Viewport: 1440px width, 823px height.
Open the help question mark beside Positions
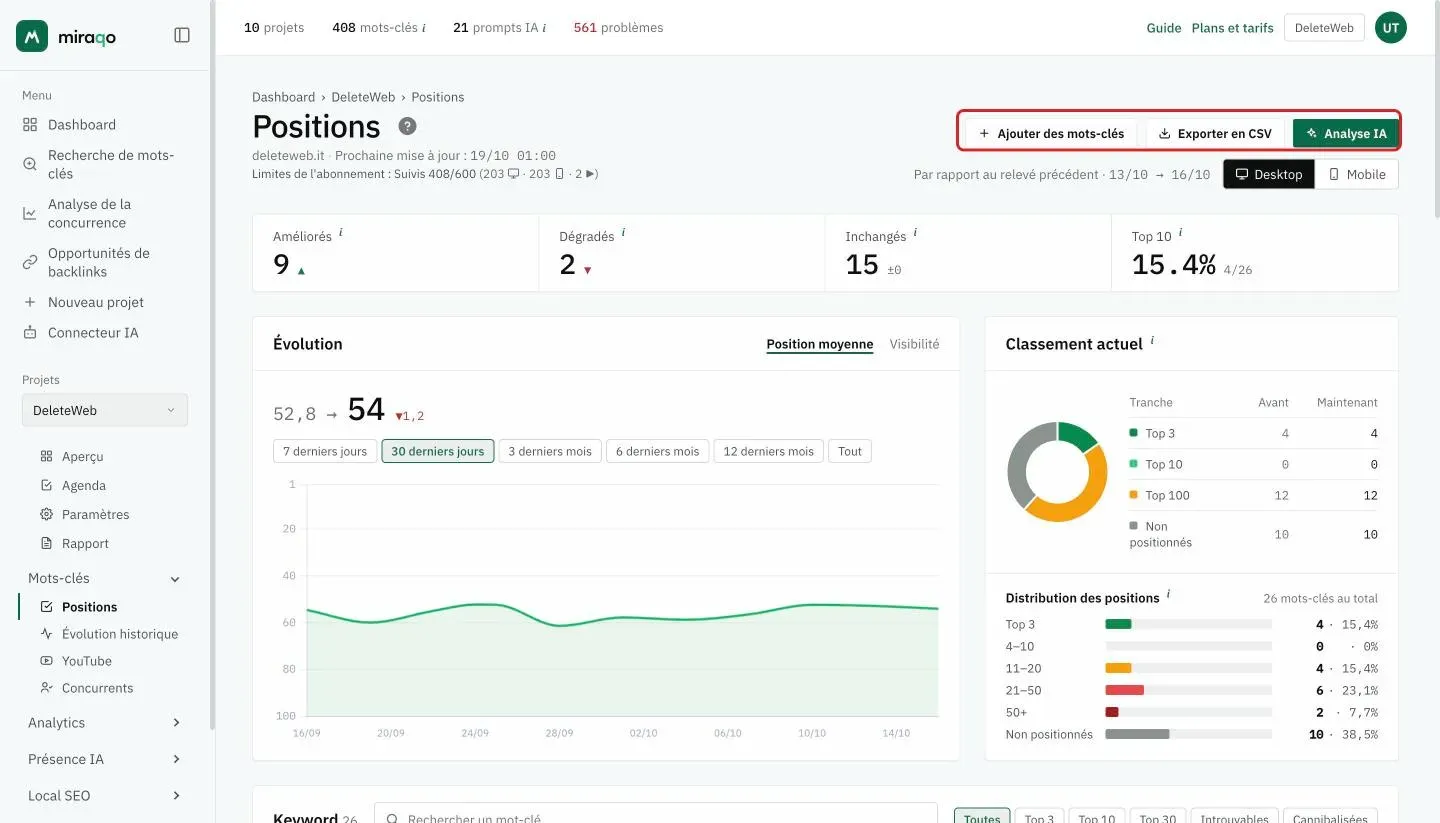[407, 126]
